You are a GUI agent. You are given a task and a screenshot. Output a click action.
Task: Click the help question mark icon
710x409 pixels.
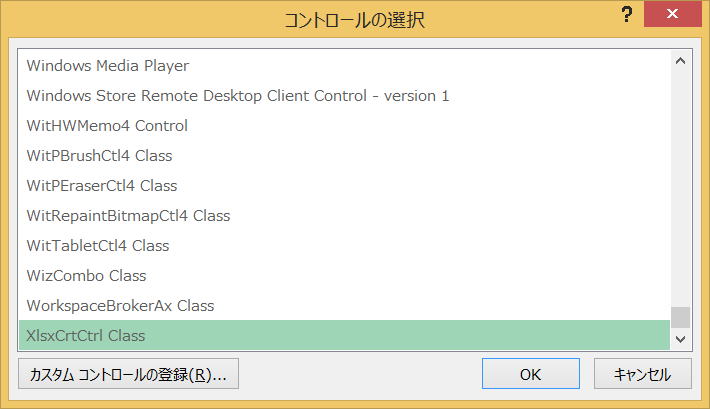pyautogui.click(x=626, y=14)
